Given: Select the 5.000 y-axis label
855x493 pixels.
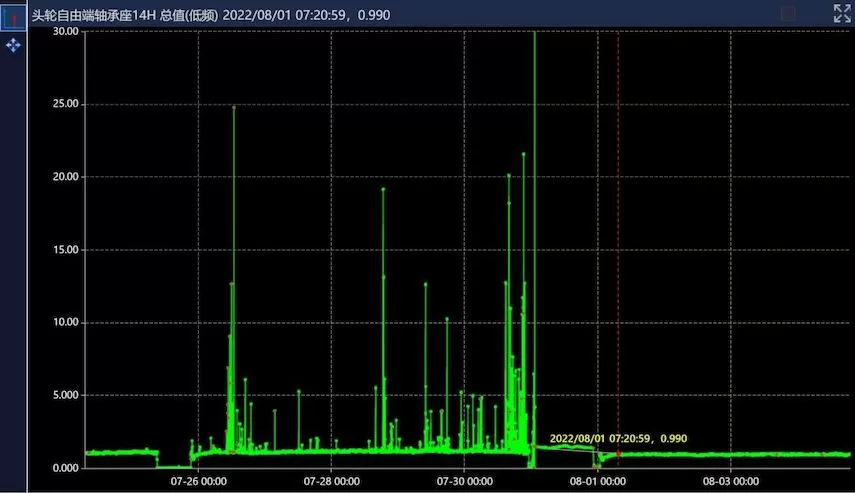Looking at the screenshot, I should point(66,395).
